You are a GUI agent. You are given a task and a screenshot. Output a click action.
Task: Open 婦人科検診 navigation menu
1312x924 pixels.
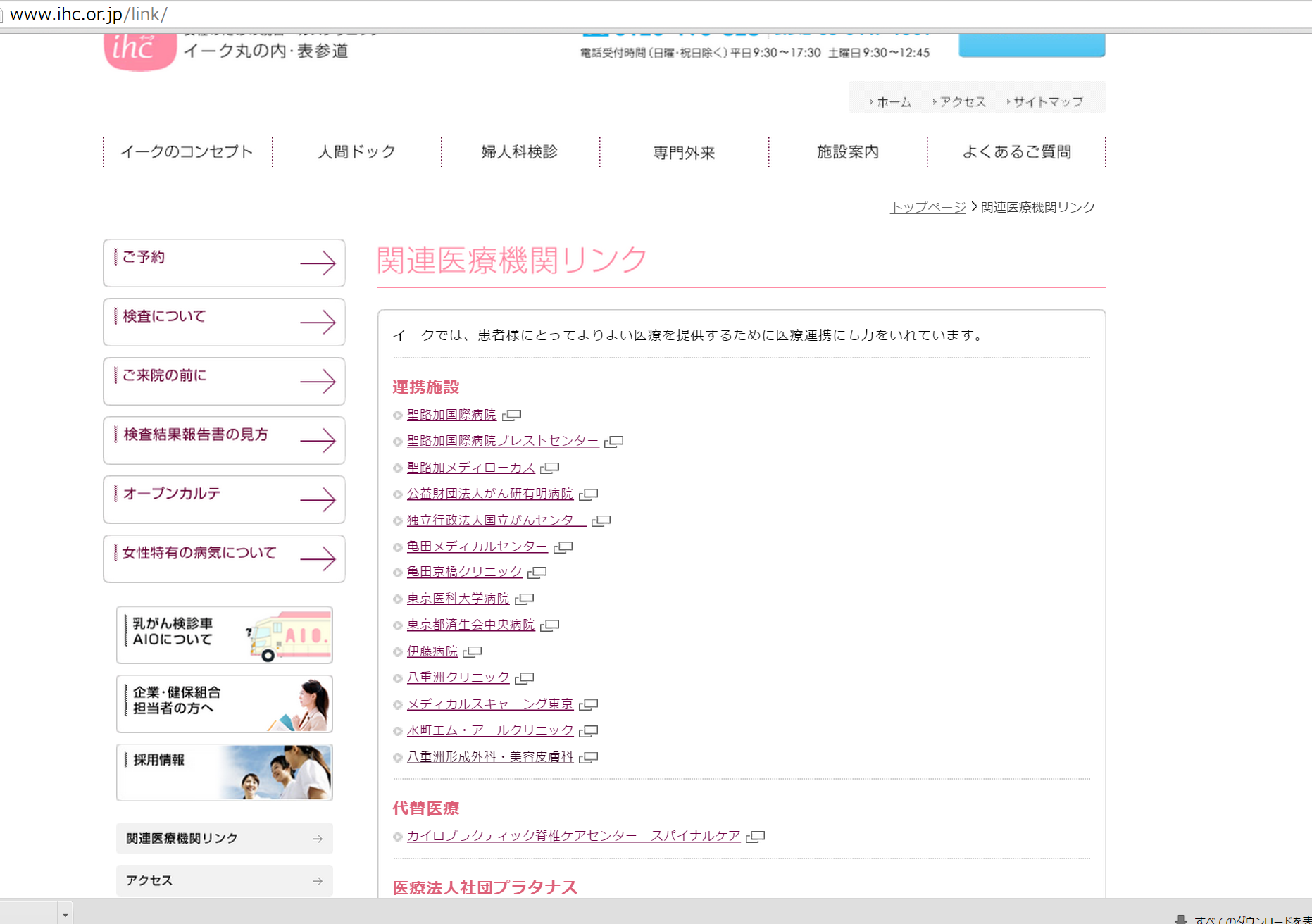point(520,152)
